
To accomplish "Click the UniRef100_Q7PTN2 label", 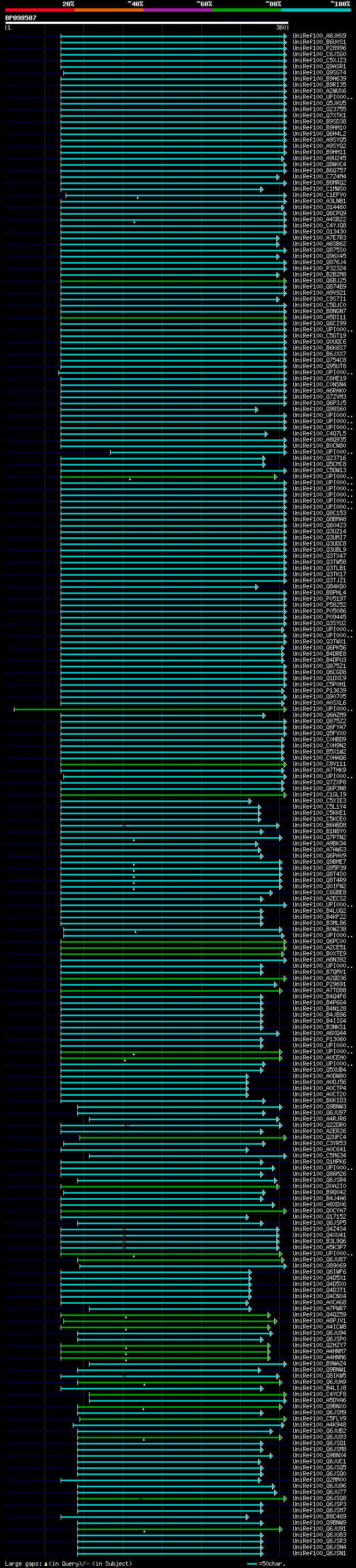I will point(319,838).
